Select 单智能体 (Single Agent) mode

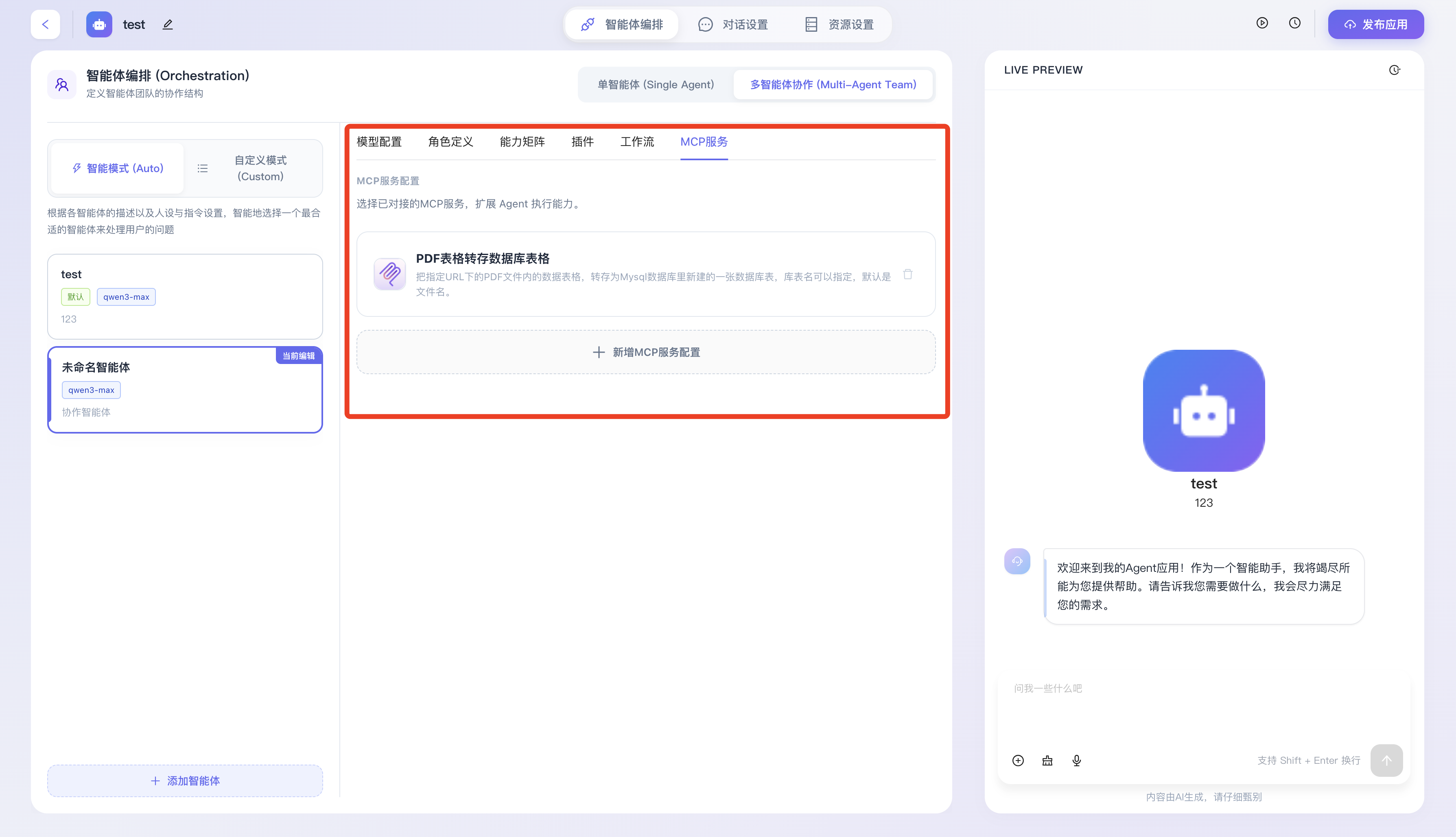coord(656,85)
